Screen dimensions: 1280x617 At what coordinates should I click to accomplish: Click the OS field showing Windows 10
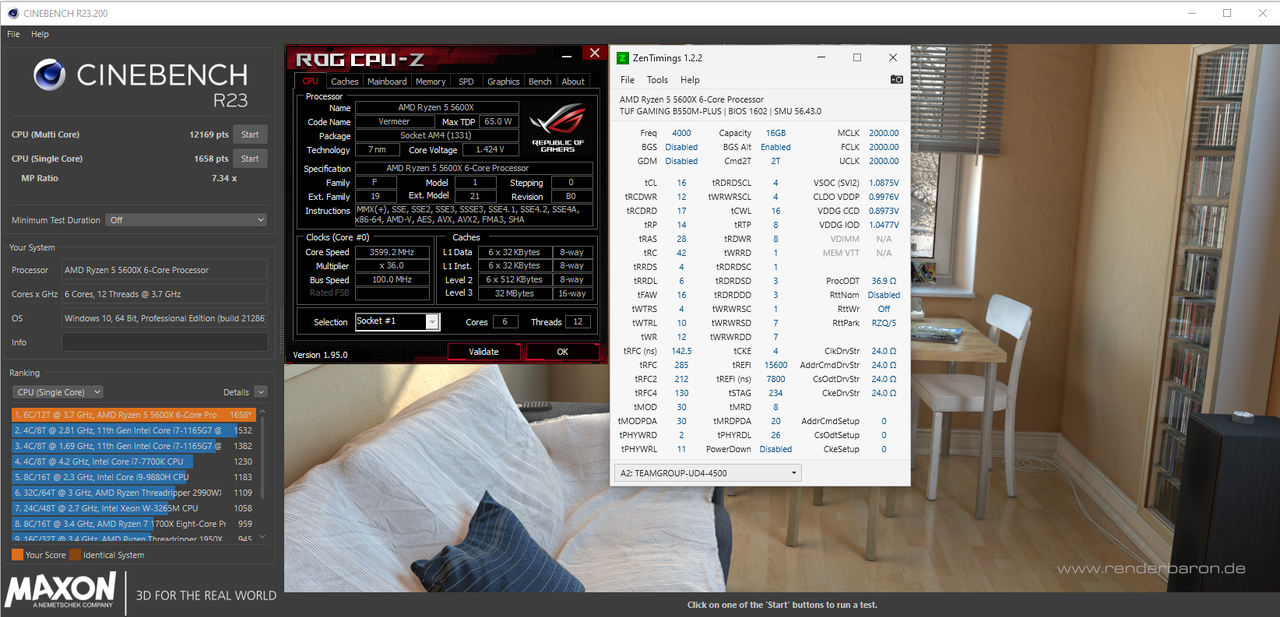pyautogui.click(x=165, y=318)
